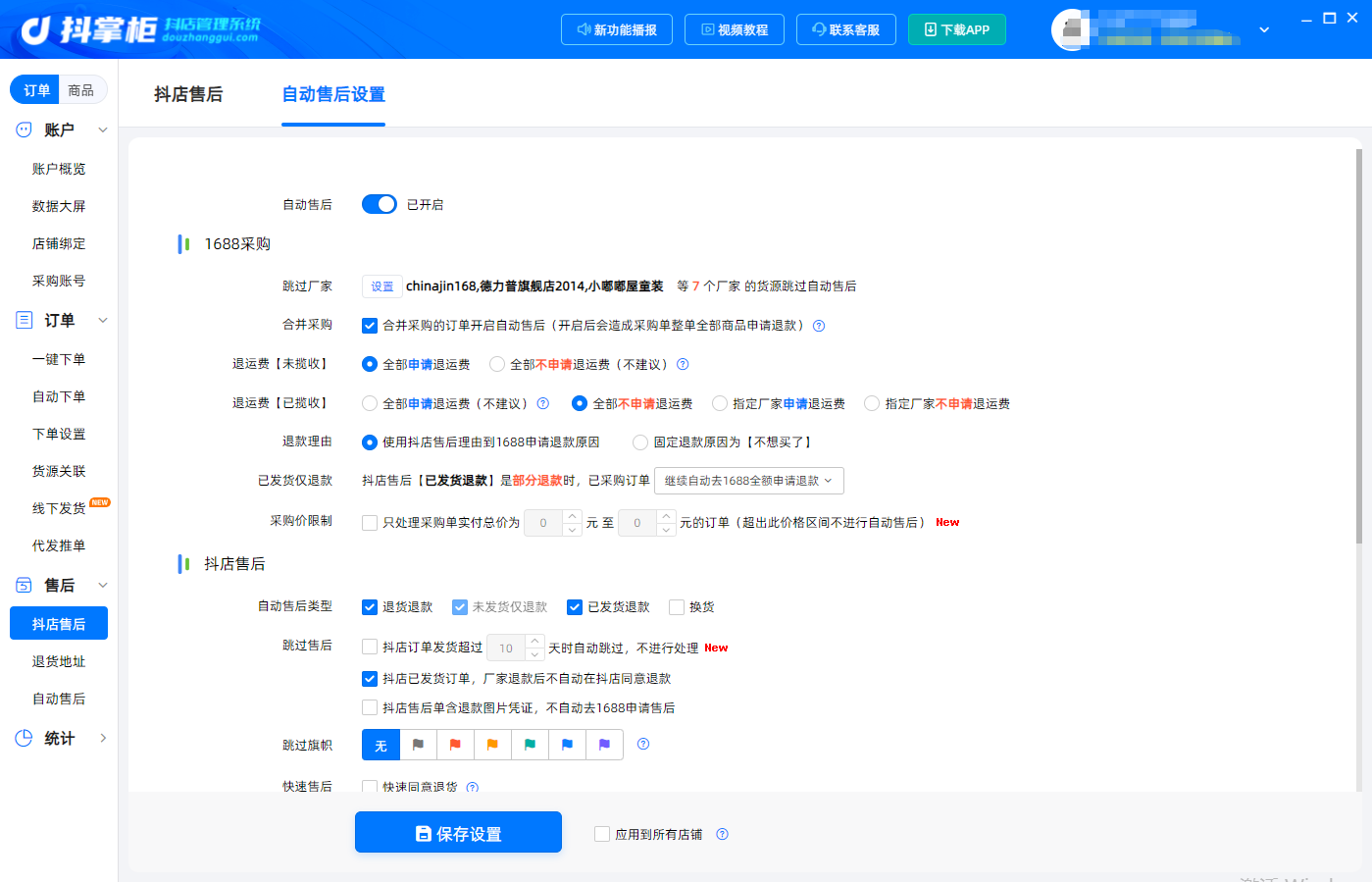Switch to the 抖店售后 tab

(188, 94)
